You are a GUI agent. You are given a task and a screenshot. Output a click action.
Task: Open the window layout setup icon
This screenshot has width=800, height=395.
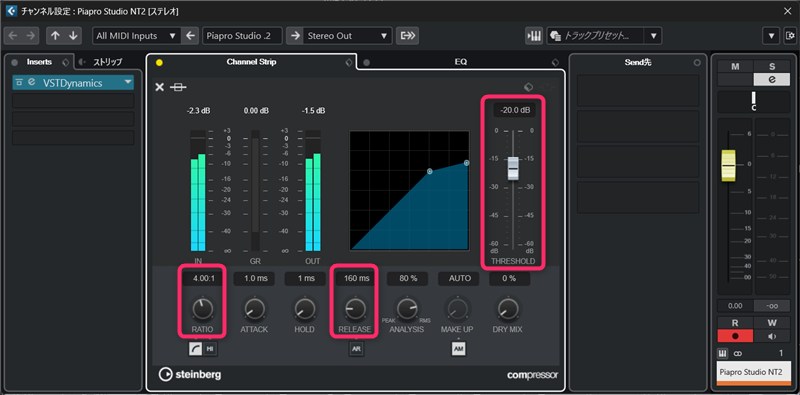[790, 36]
